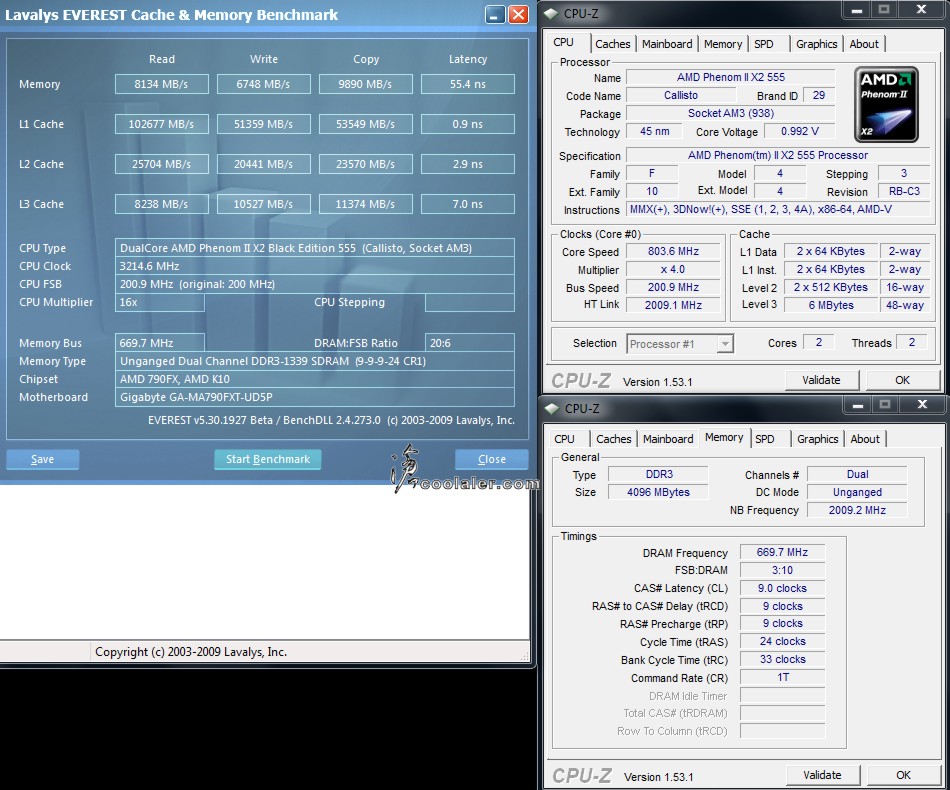Select the L2 Cache Copy value 23570 MB/s
The height and width of the screenshot is (790, 950).
click(x=365, y=164)
